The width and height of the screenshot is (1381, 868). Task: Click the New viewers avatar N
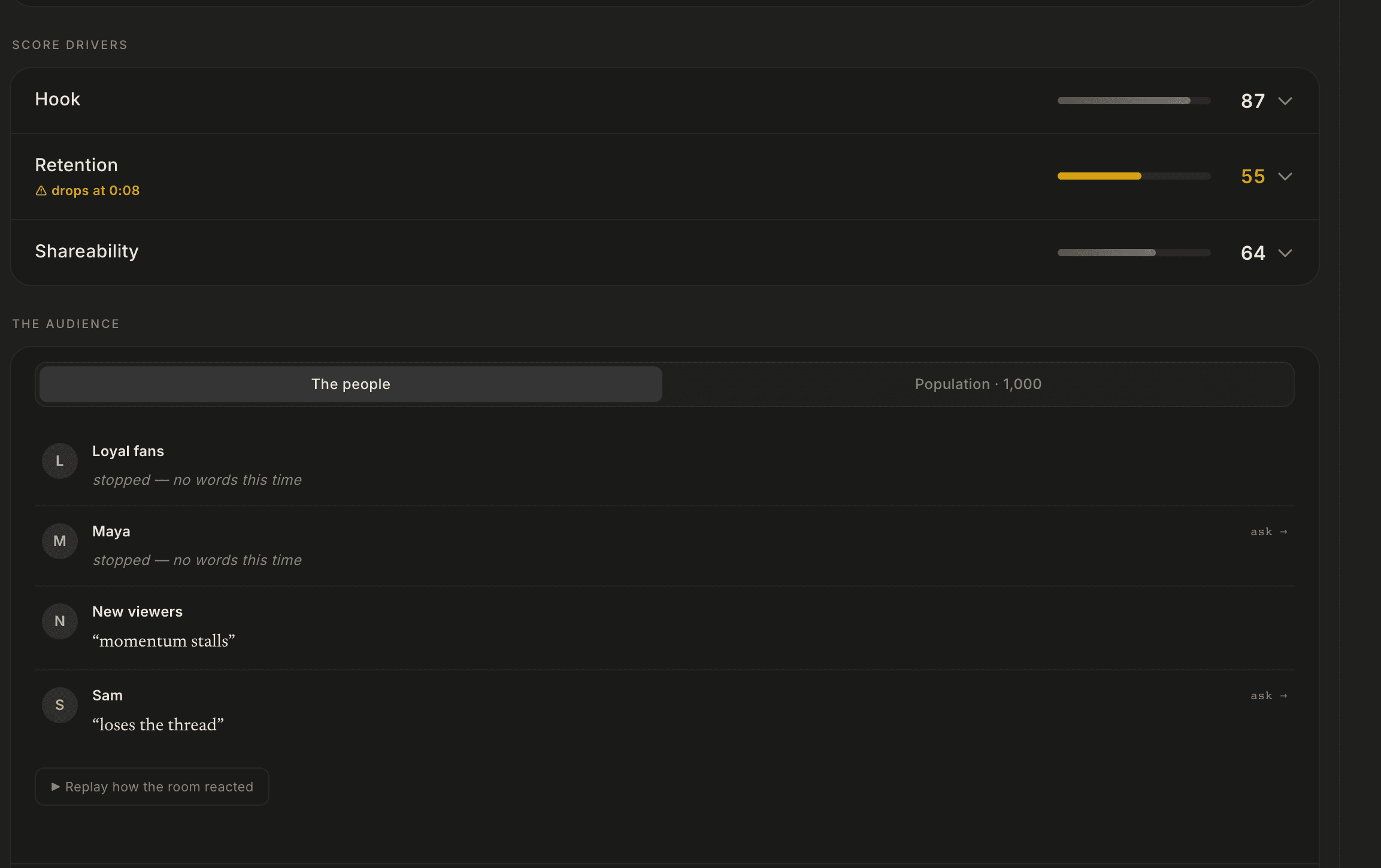click(60, 621)
